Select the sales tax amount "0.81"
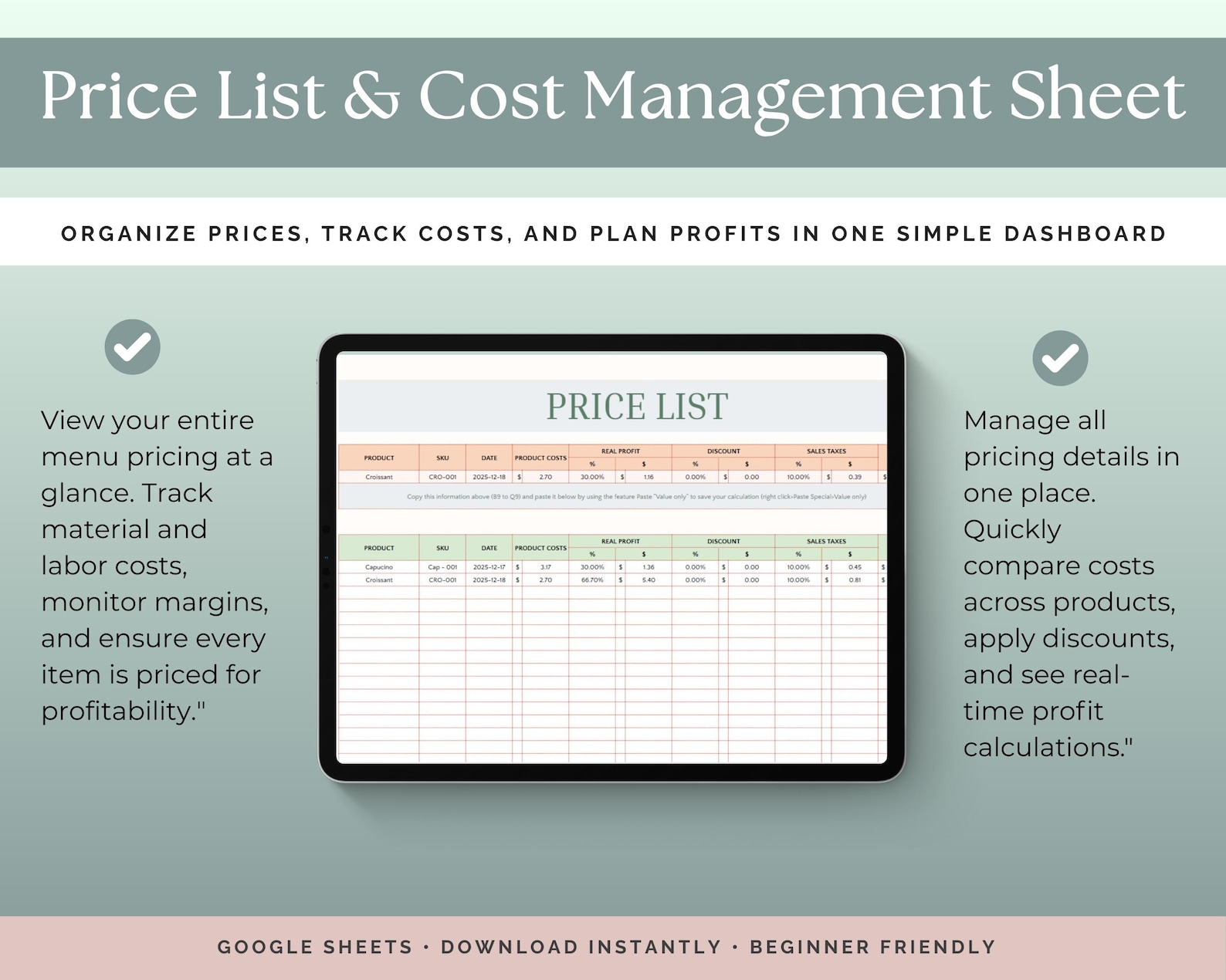Viewport: 1226px width, 980px height. click(855, 580)
